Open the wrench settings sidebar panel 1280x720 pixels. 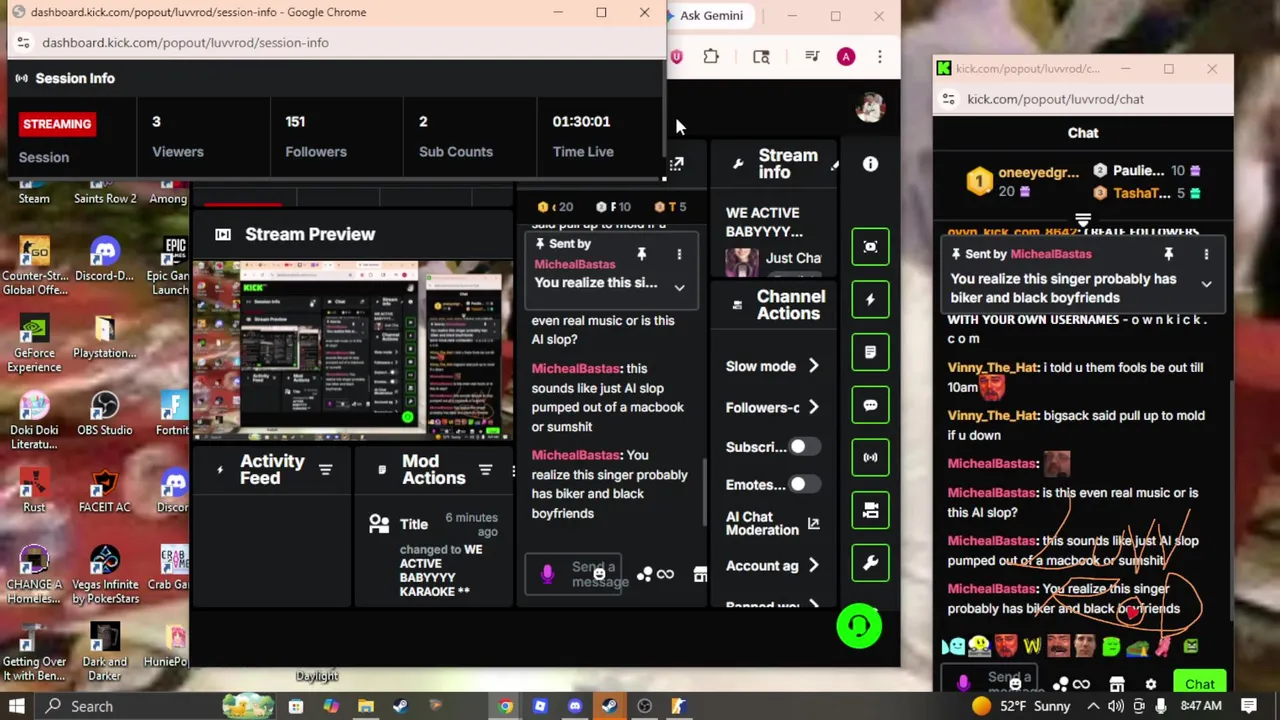click(x=870, y=563)
